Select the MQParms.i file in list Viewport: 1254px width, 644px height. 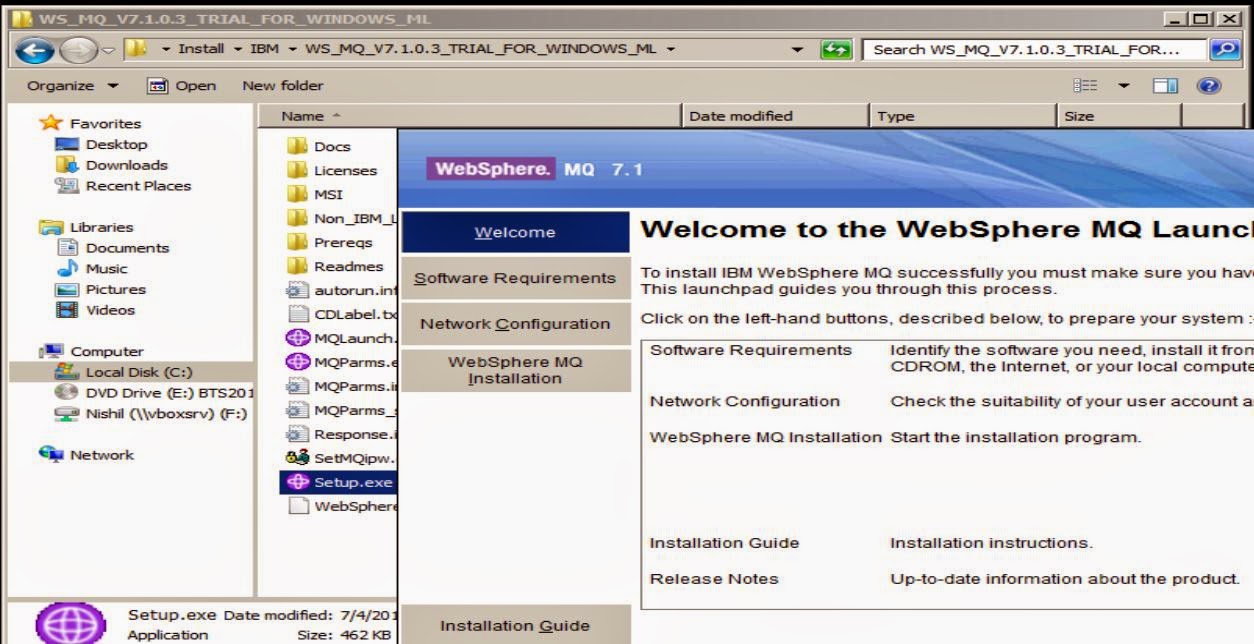click(x=341, y=386)
